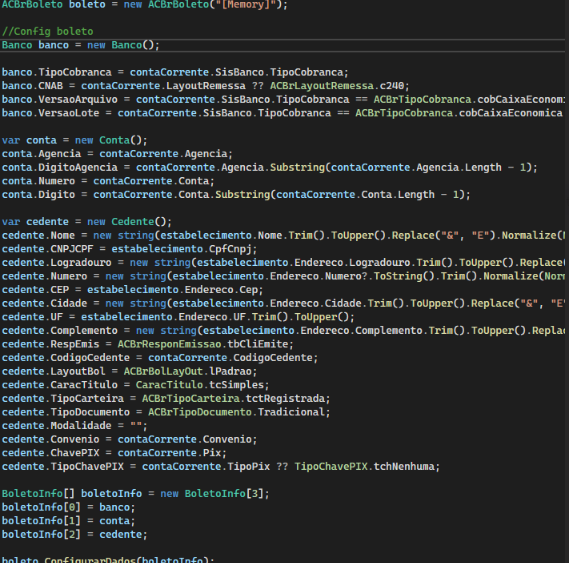Click 'Banco banco = new Banco();' line
Image resolution: width=569 pixels, height=563 pixels.
(x=81, y=45)
